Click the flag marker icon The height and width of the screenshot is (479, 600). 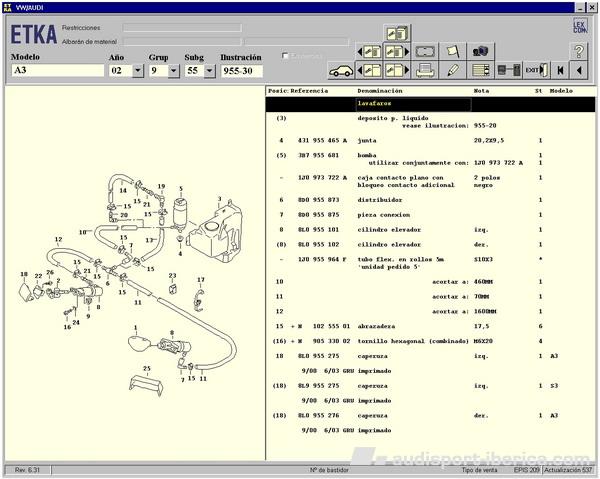tap(453, 51)
